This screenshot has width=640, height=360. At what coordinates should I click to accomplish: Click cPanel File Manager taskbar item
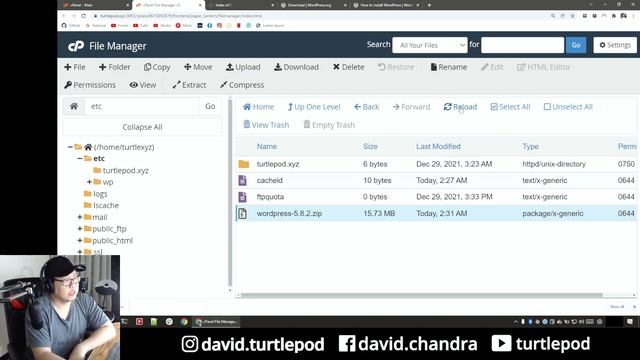pos(217,322)
